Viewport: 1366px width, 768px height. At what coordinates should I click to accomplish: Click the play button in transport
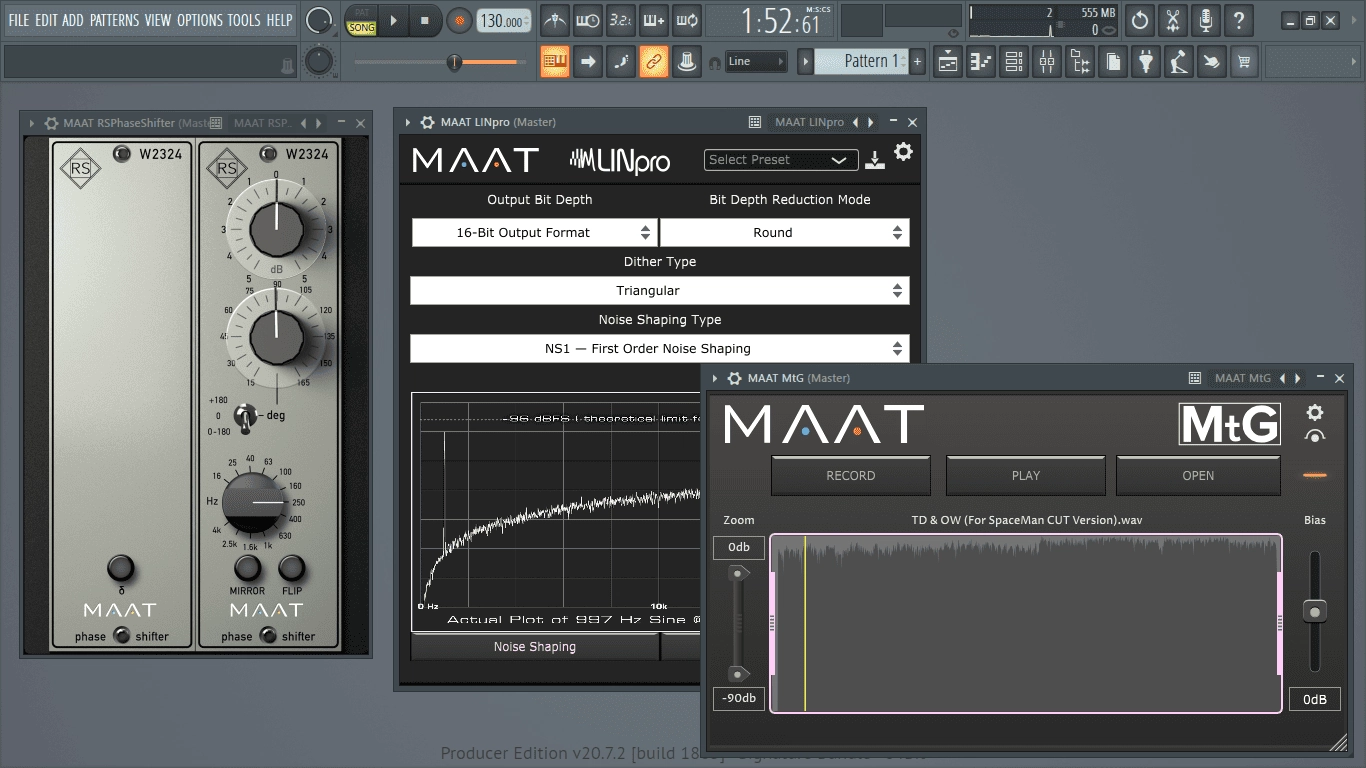[393, 20]
